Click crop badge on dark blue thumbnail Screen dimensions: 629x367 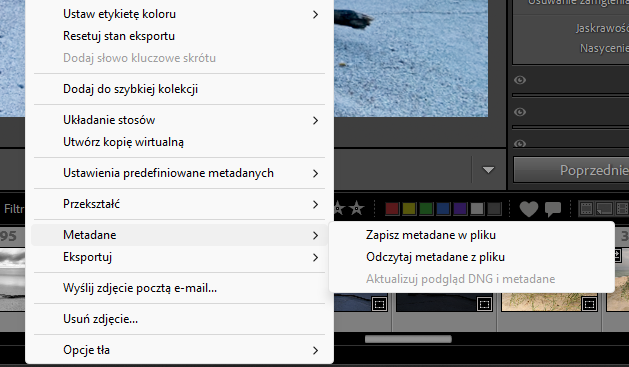click(379, 304)
